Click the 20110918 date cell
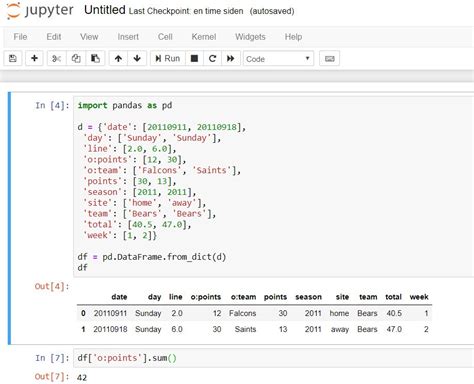 point(110,329)
